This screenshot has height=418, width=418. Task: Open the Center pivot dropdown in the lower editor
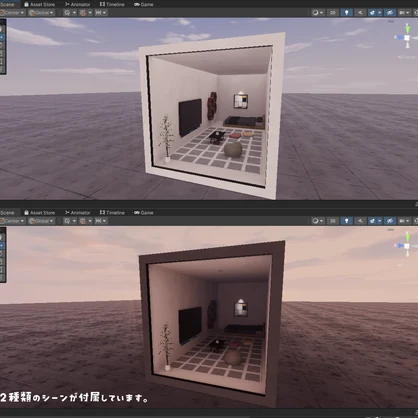(12, 221)
